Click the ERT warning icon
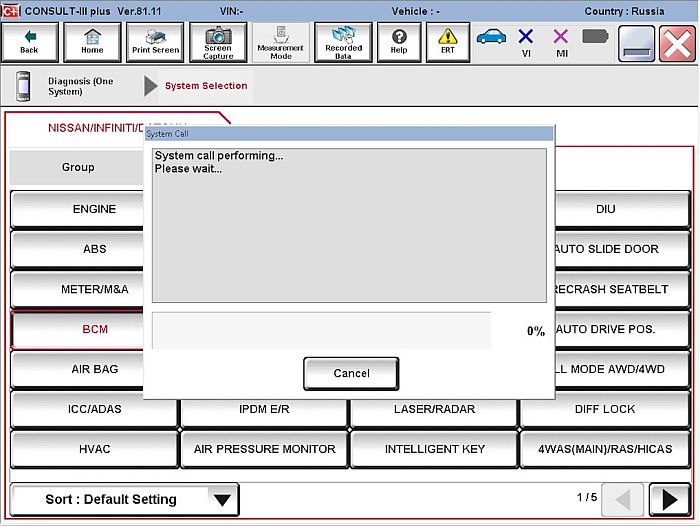Image resolution: width=700 pixels, height=526 pixels. [x=448, y=42]
